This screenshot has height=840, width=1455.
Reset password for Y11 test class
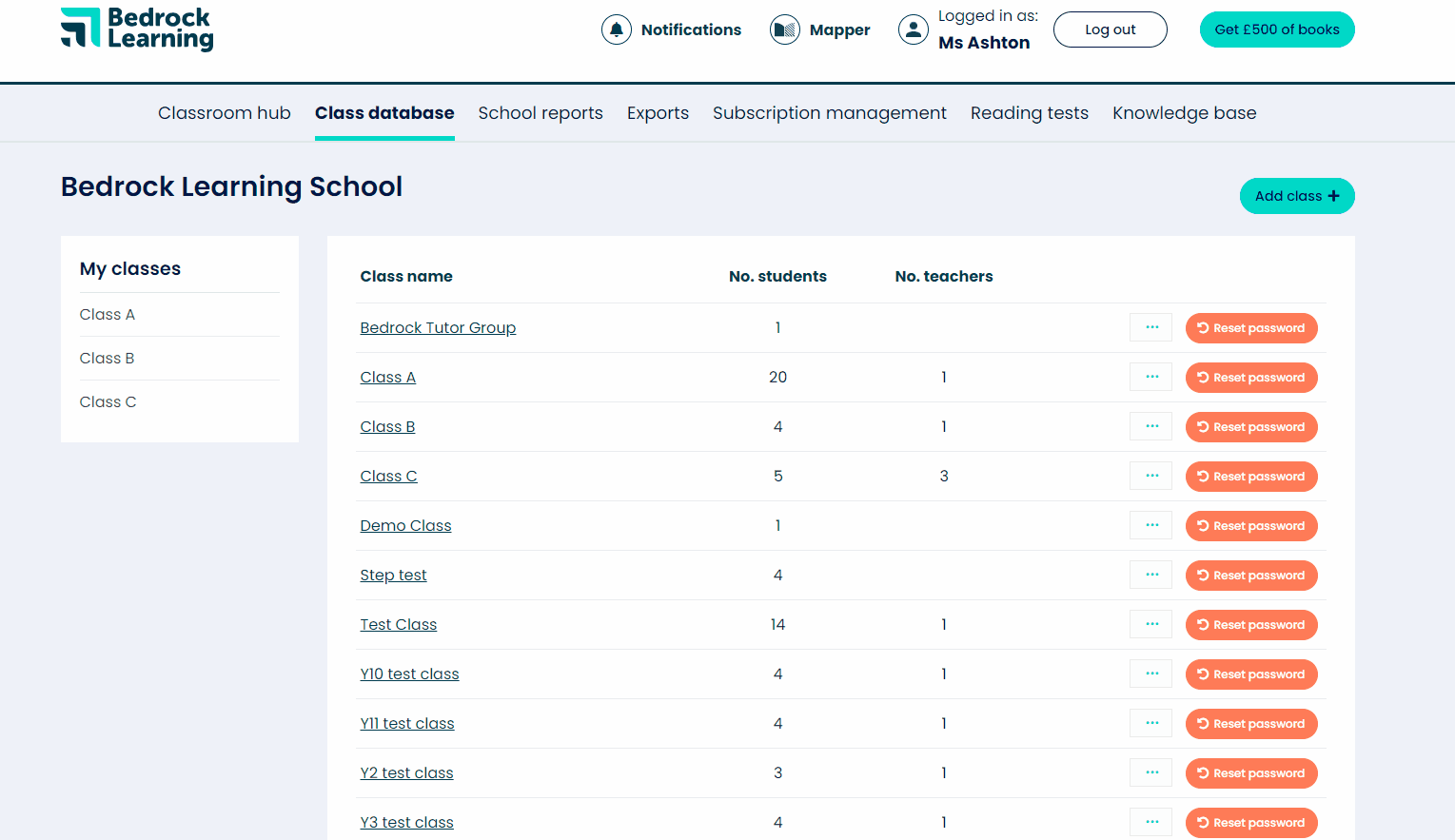tap(1251, 724)
